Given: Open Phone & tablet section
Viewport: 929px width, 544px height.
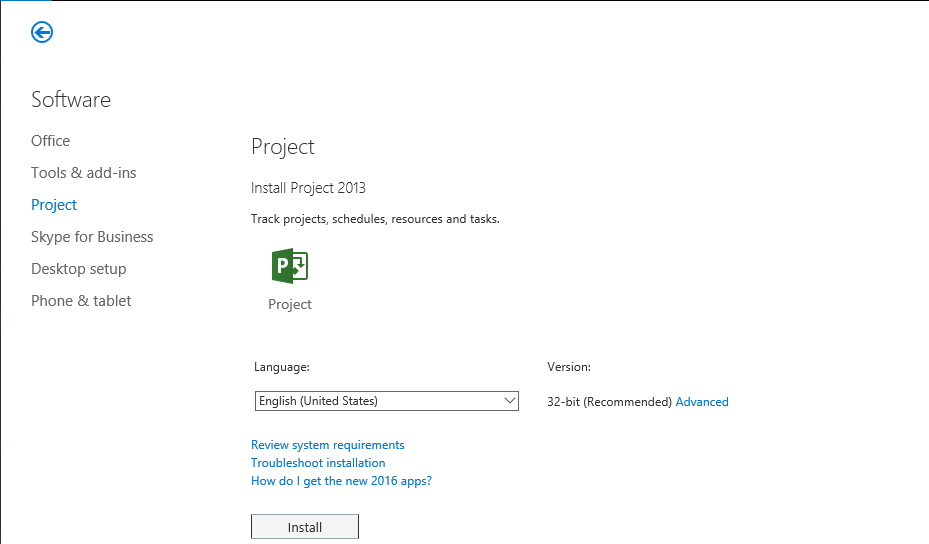Looking at the screenshot, I should pyautogui.click(x=81, y=300).
